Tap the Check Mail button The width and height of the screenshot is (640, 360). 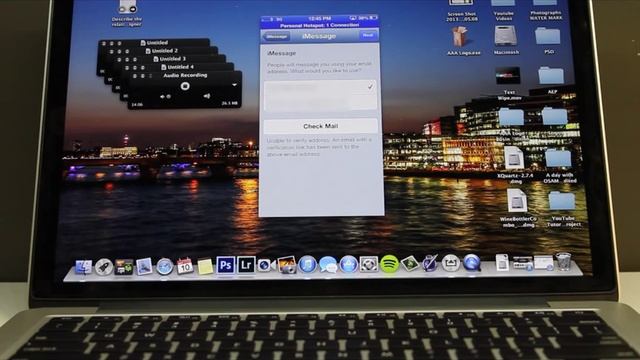[x=321, y=126]
